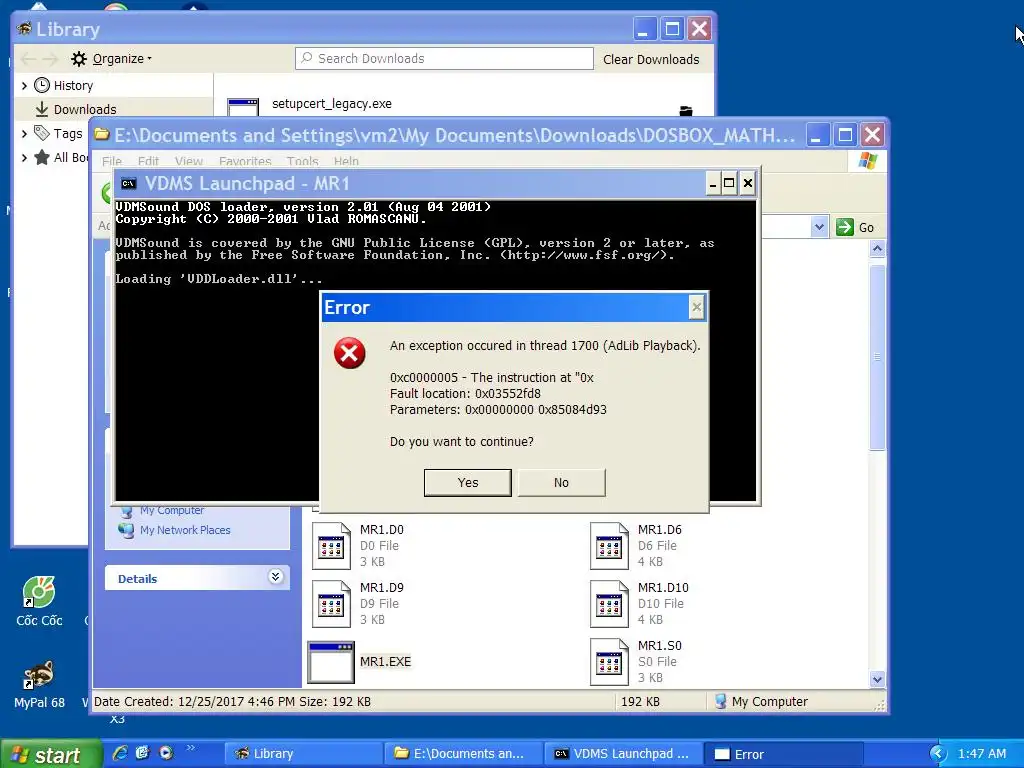The image size is (1024, 768).
Task: Click the bookmarks star icon in Library
Action: (x=42, y=157)
